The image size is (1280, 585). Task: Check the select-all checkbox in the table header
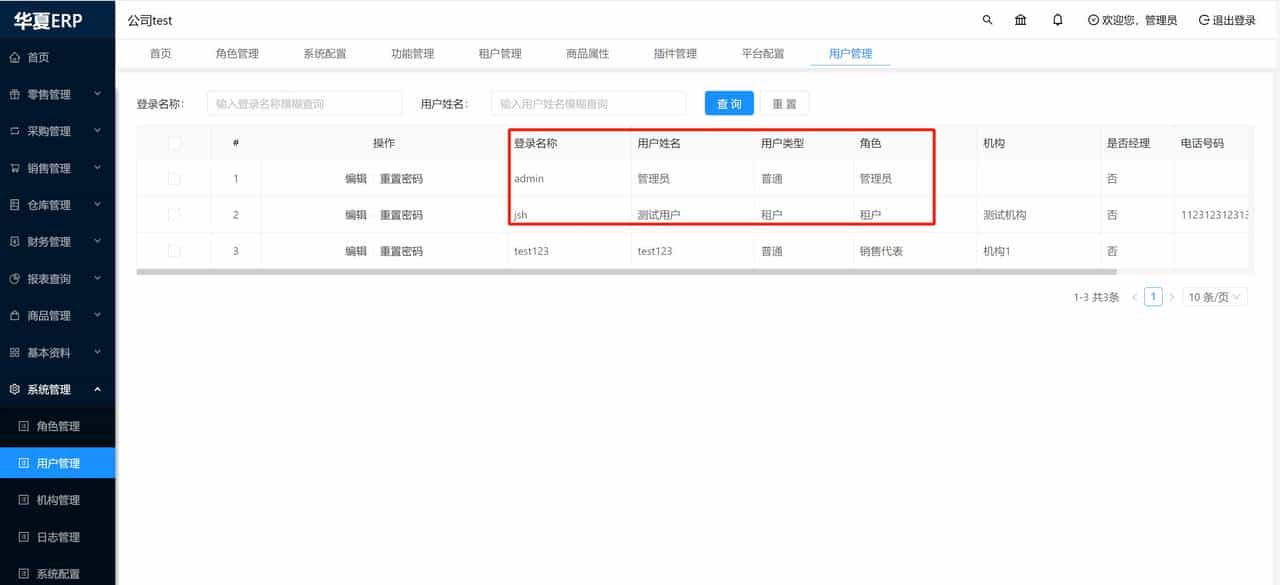click(x=173, y=143)
